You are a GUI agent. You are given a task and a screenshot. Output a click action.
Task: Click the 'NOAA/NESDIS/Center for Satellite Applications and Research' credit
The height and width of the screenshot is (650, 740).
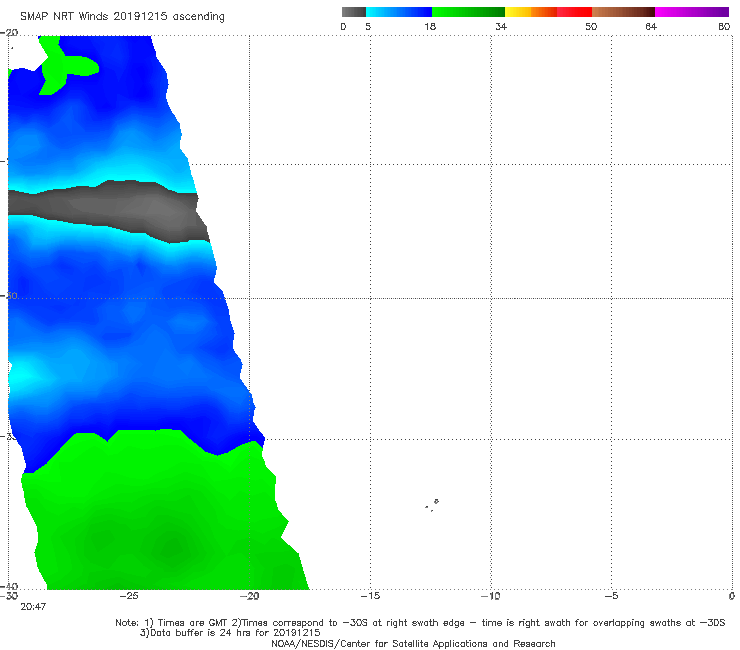pyautogui.click(x=413, y=644)
